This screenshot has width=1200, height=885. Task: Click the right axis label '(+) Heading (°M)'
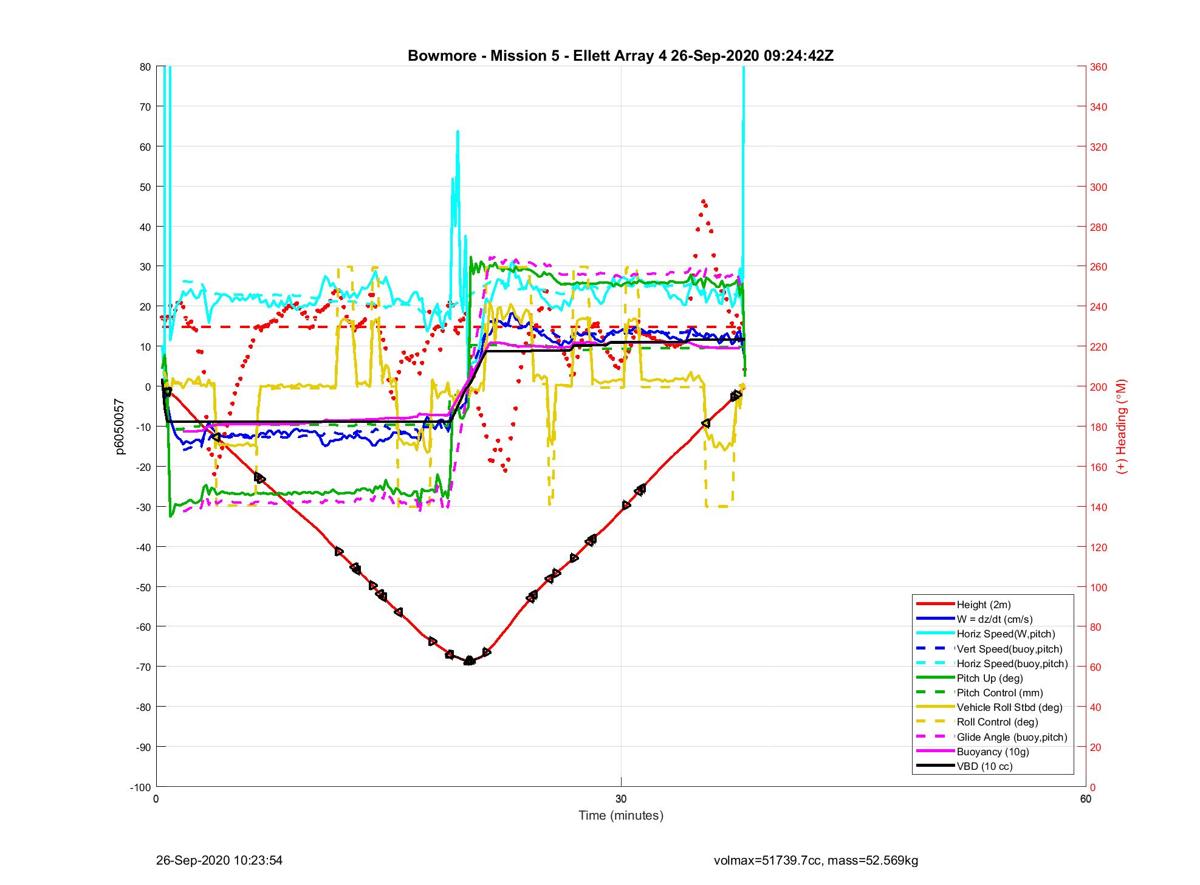[1122, 427]
